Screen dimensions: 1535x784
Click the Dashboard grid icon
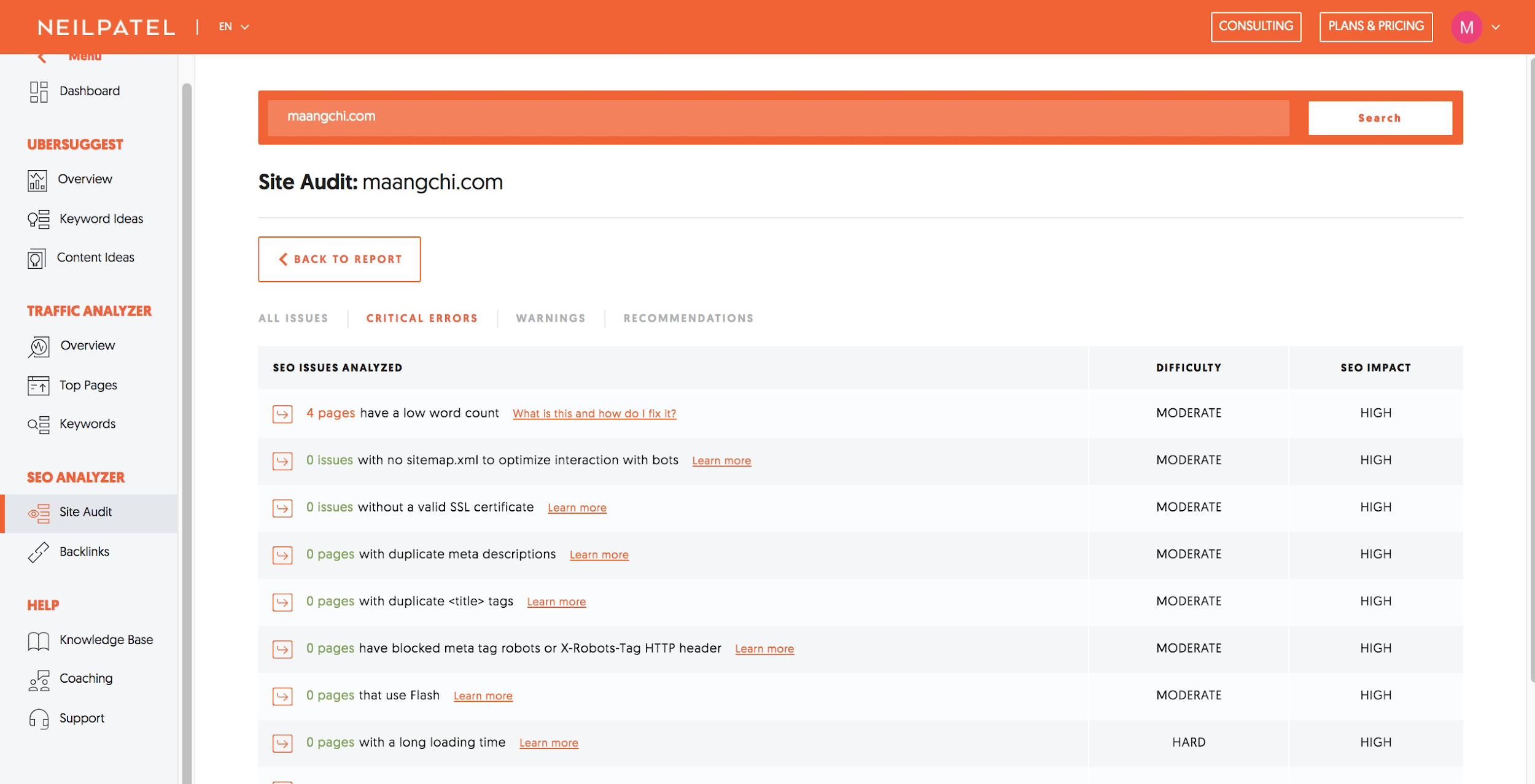click(39, 91)
